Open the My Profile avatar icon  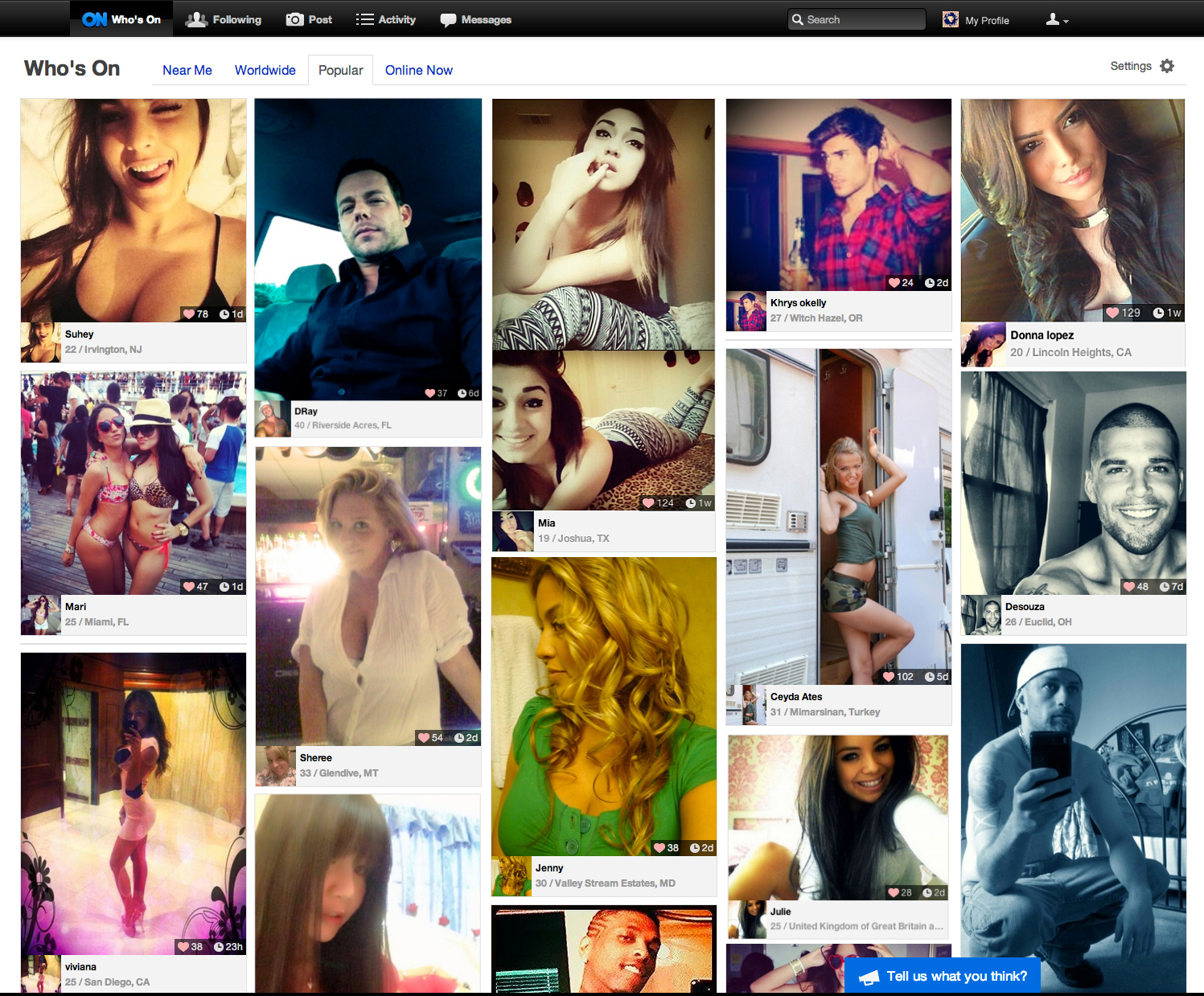(951, 19)
